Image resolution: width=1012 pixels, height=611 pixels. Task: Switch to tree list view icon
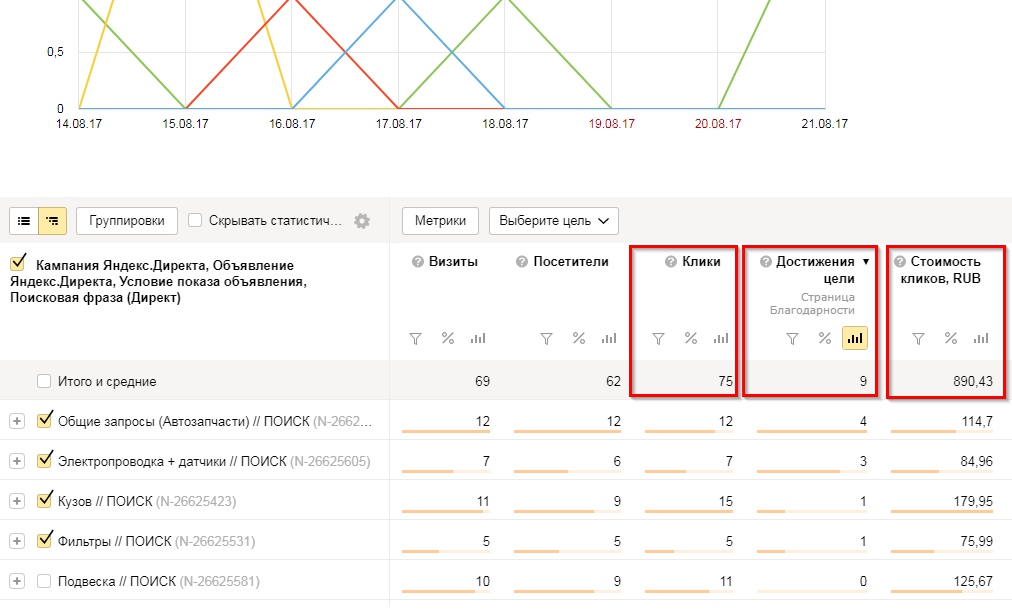[52, 221]
